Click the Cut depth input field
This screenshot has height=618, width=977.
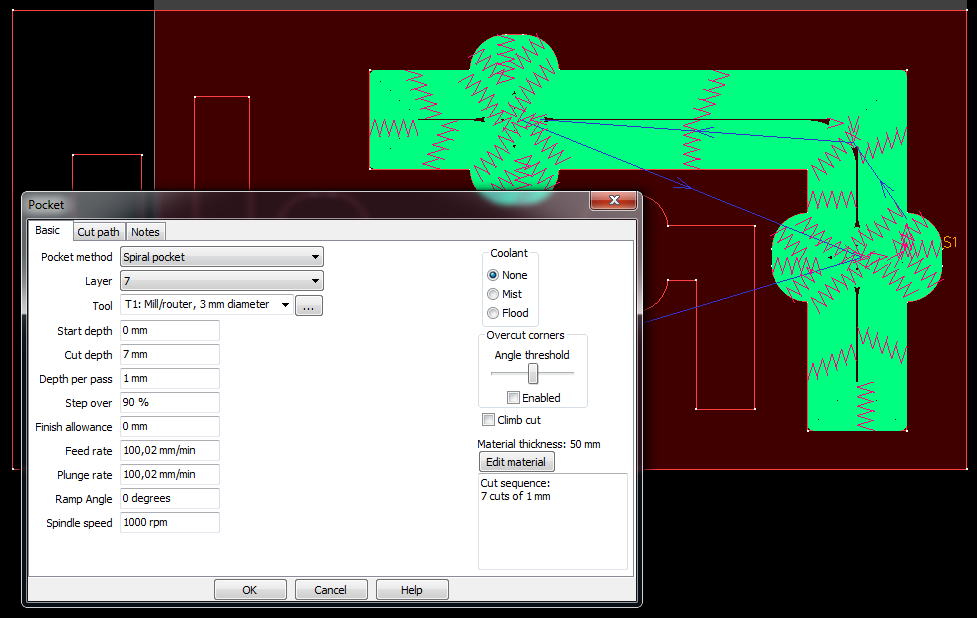169,355
